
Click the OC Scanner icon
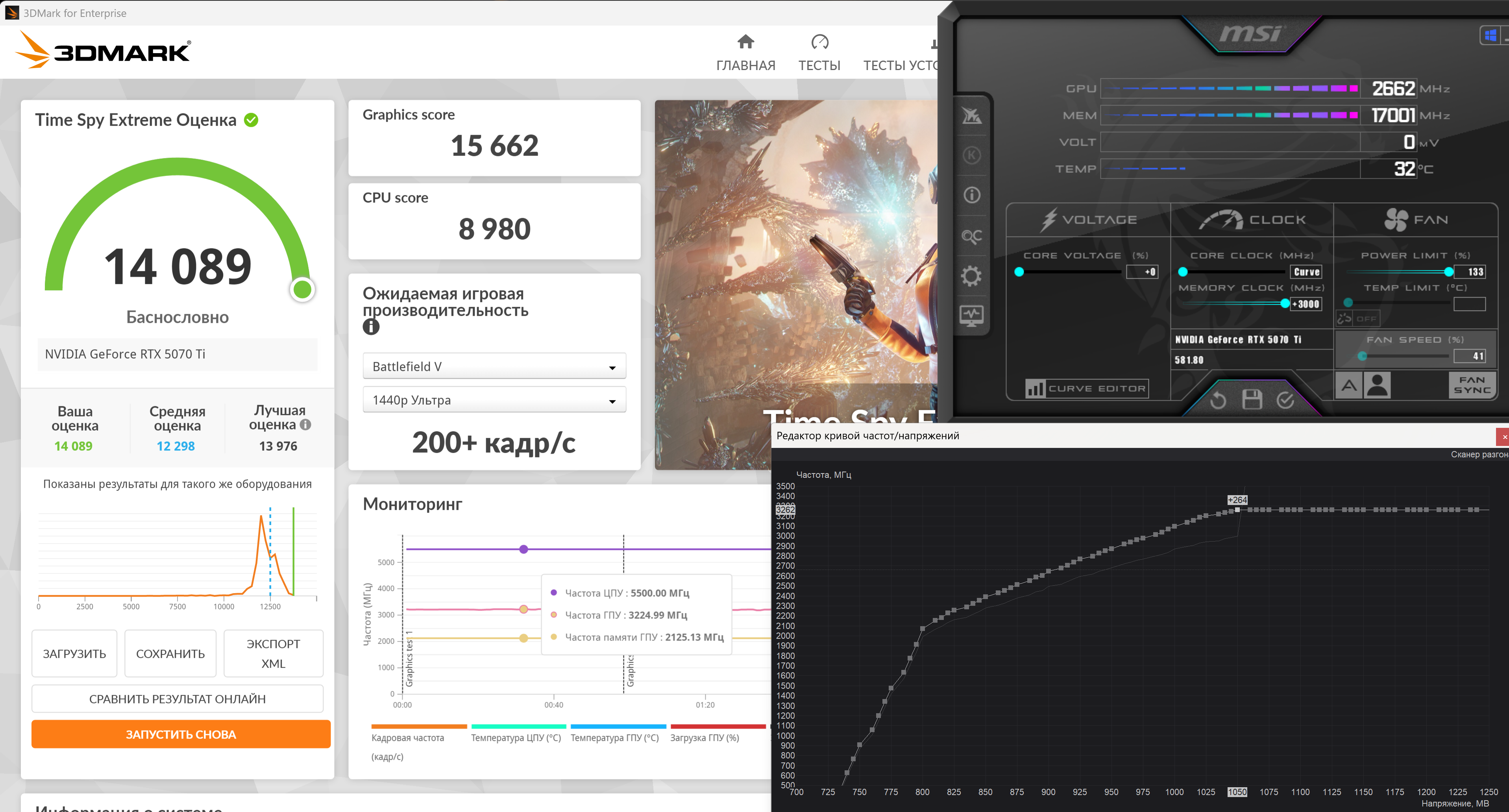coord(971,236)
